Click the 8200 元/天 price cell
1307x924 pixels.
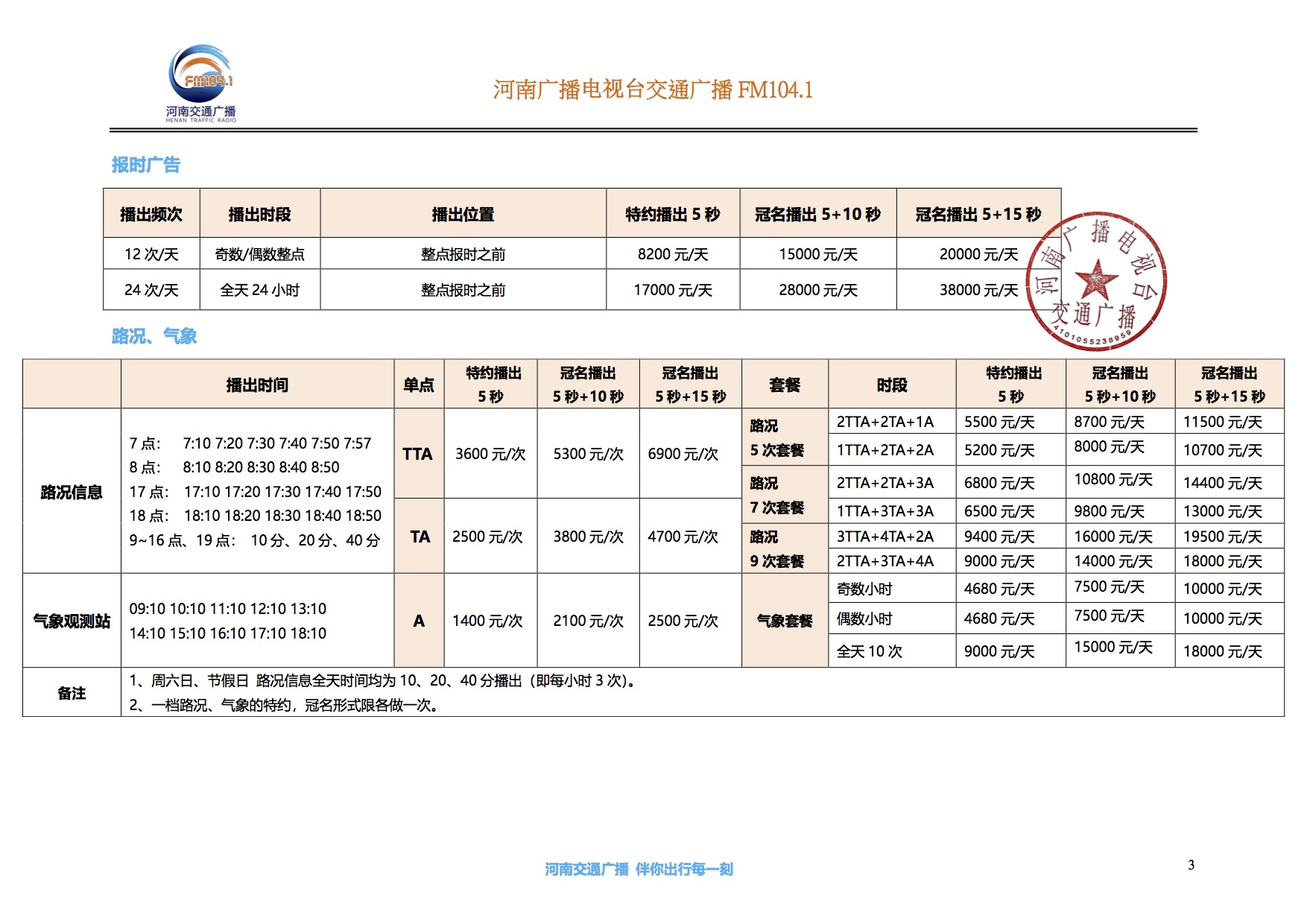672,254
